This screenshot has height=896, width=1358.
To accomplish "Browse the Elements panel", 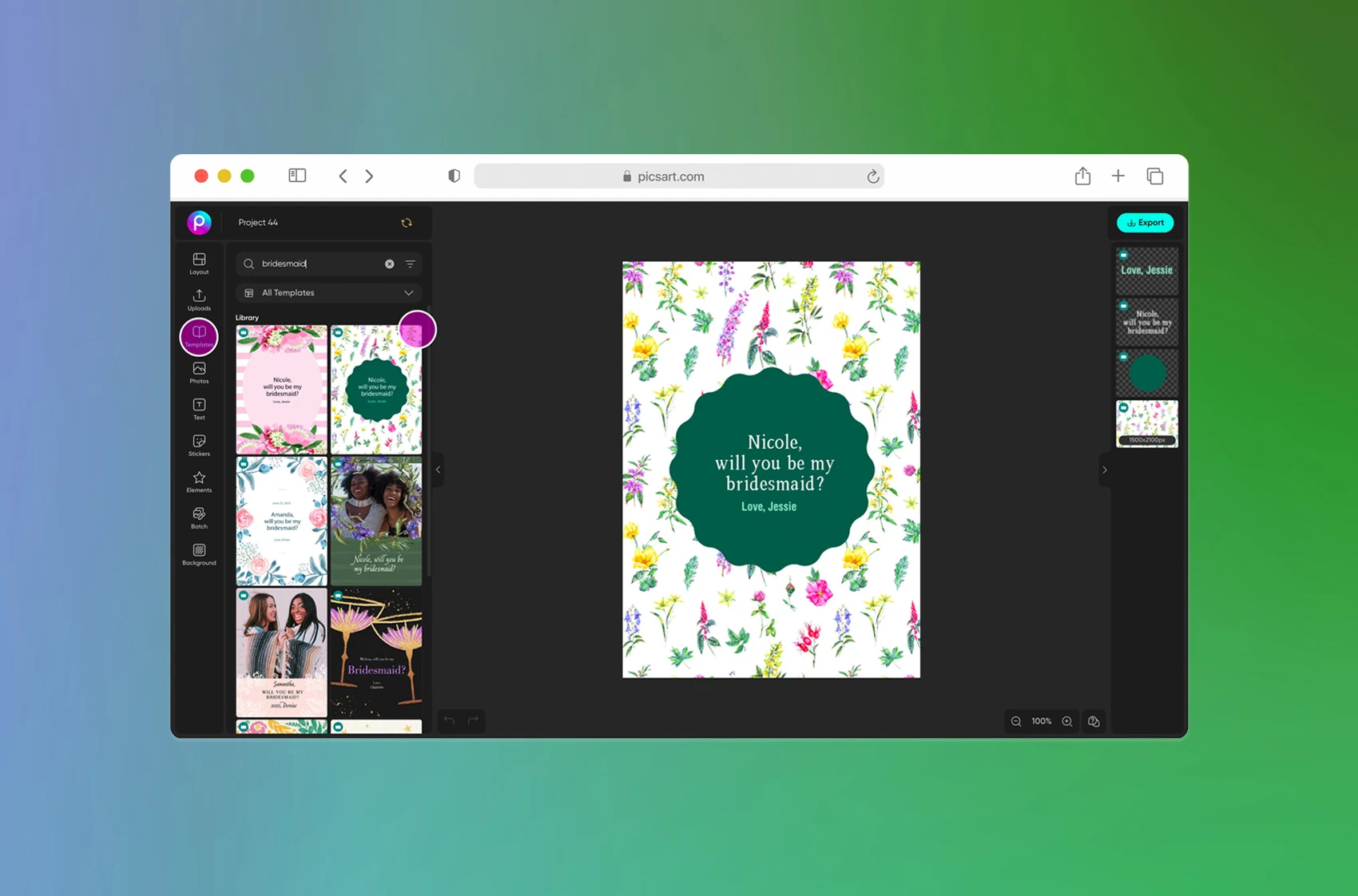I will (x=198, y=481).
